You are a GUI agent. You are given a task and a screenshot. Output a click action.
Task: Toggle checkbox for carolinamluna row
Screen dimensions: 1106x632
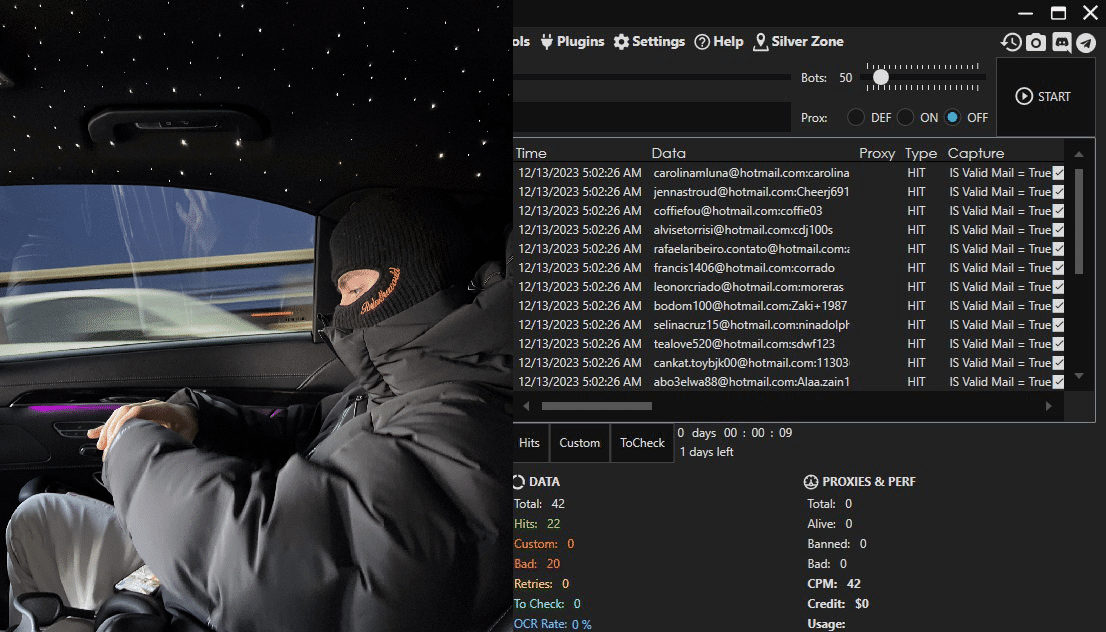pos(1058,173)
